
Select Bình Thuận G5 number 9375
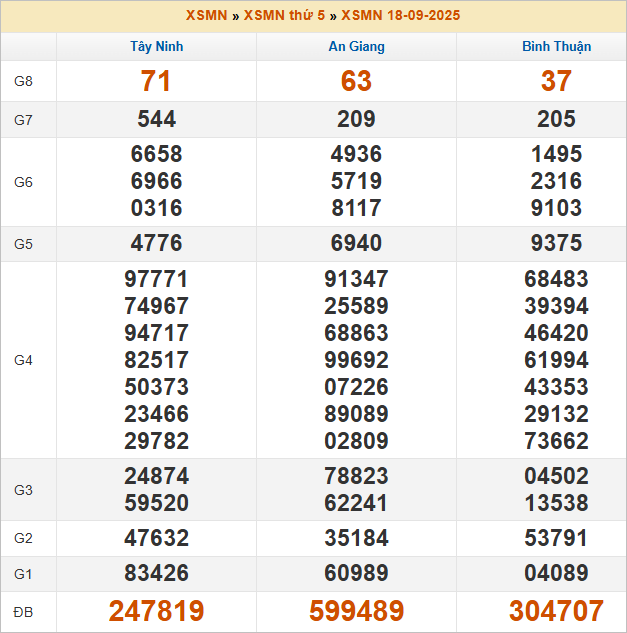coord(556,244)
